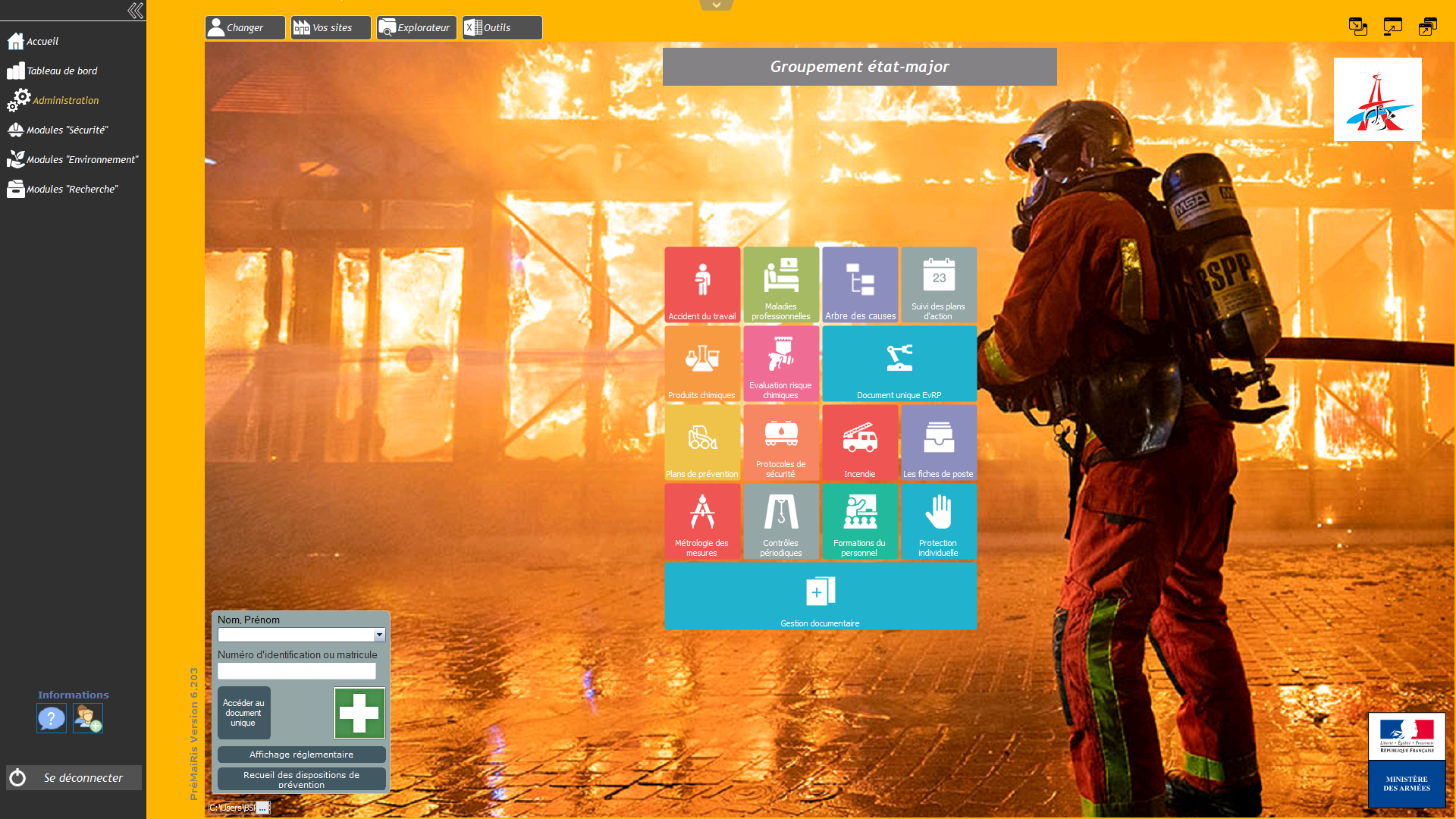Click the Groupement état-major title banner
Viewport: 1456px width, 819px height.
click(859, 67)
